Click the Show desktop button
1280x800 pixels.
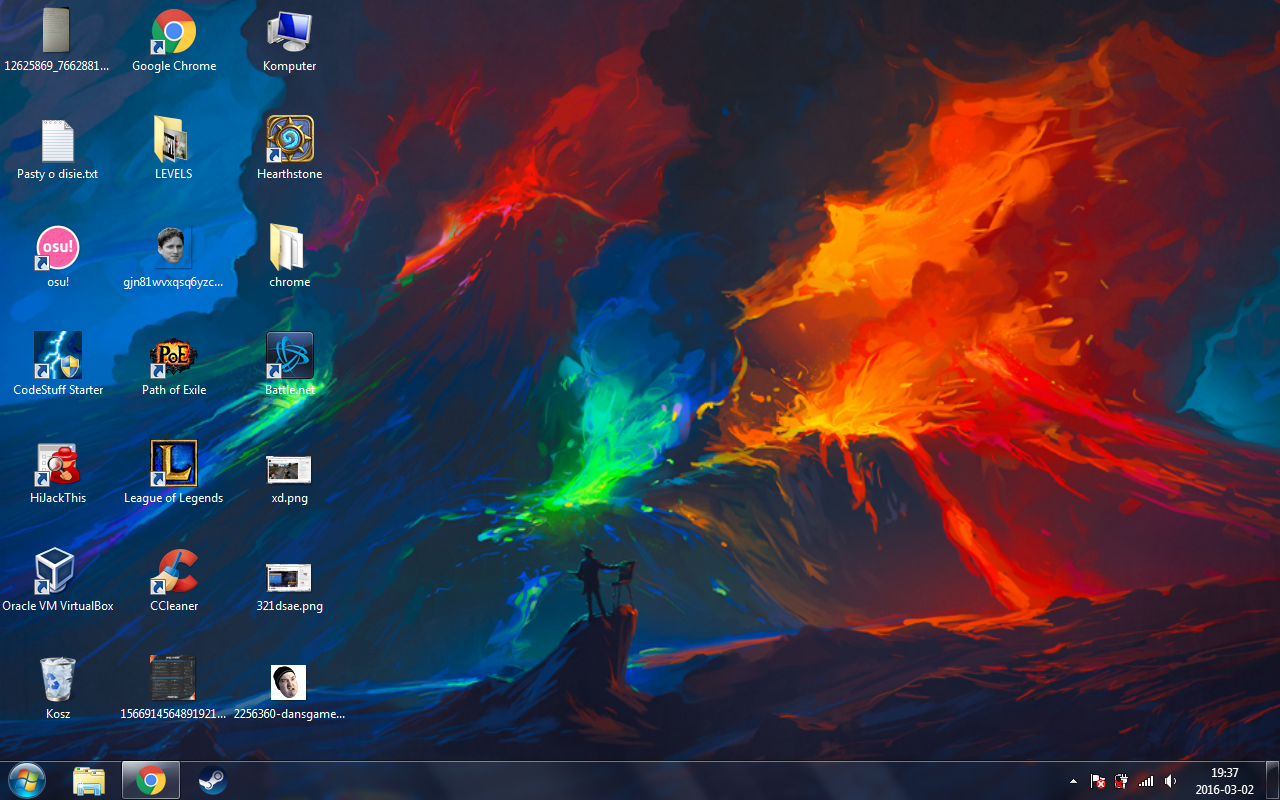(1272, 780)
